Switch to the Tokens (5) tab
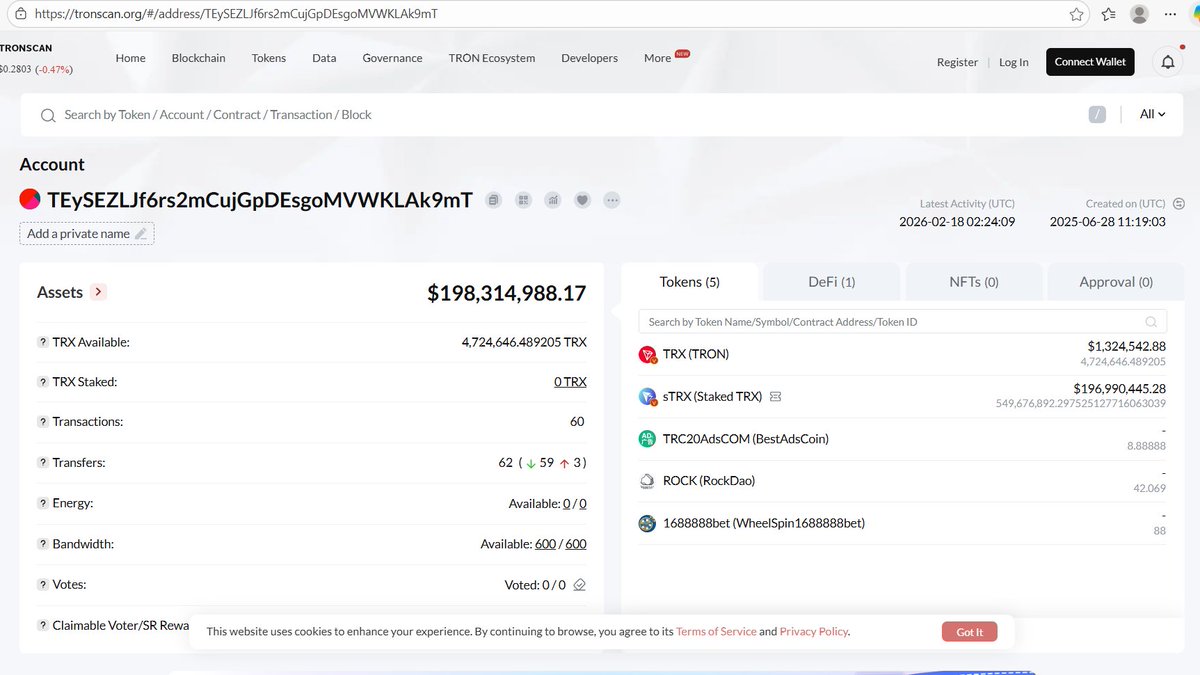1200x675 pixels. point(690,282)
